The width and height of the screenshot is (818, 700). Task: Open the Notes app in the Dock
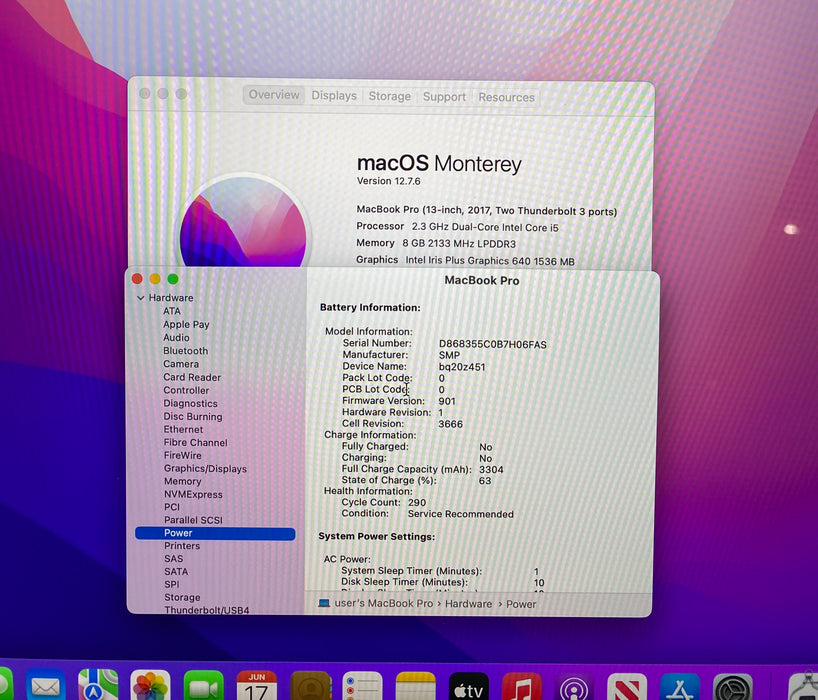[x=416, y=685]
